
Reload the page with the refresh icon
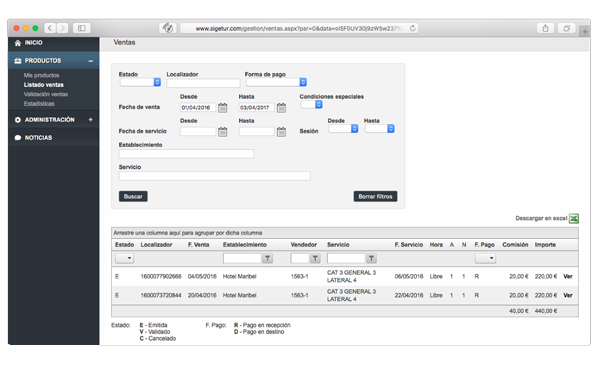tap(413, 28)
